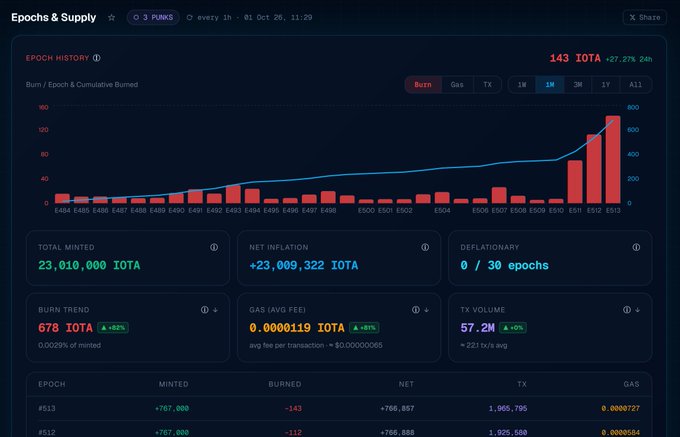
Task: Click the 57.2M TX volume value
Action: point(477,328)
